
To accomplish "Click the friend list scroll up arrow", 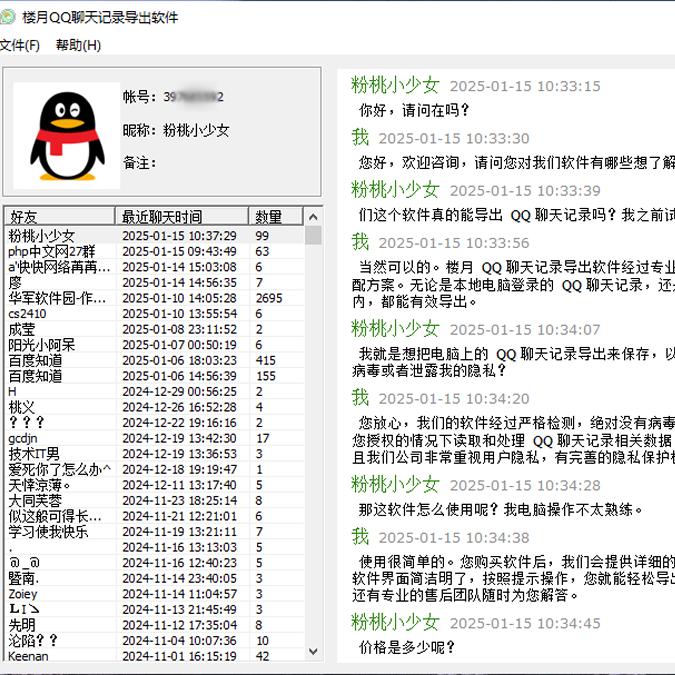I will pyautogui.click(x=313, y=217).
